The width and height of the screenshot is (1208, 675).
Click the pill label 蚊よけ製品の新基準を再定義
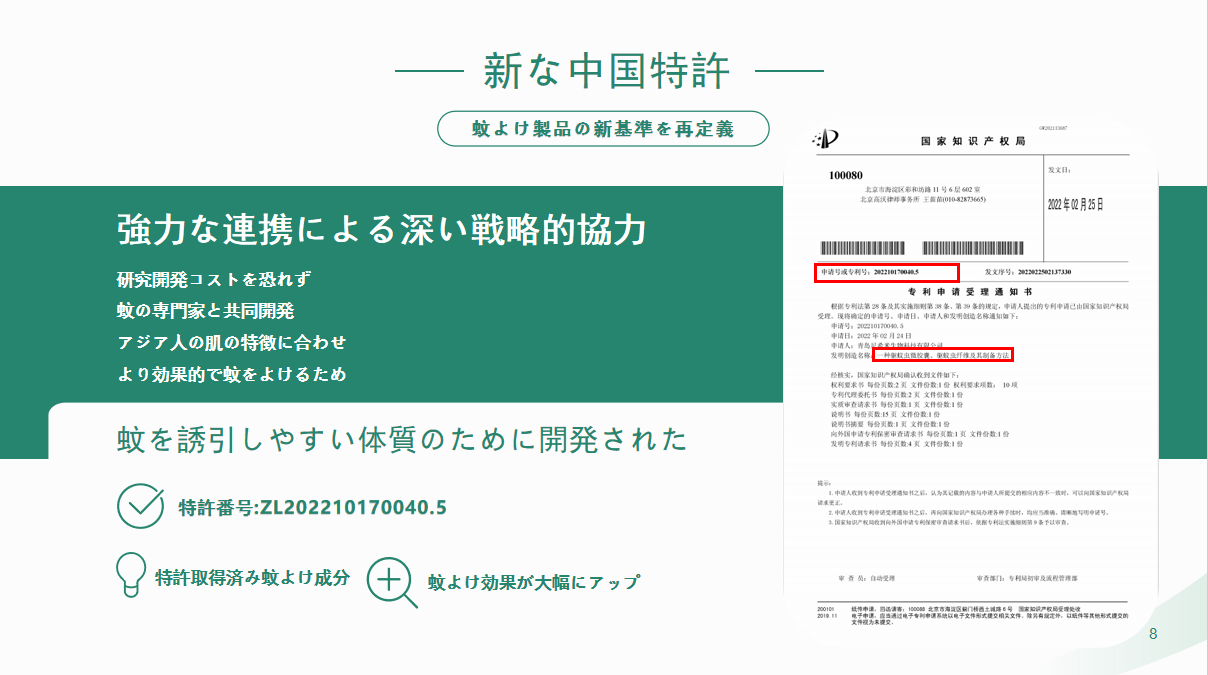(603, 129)
